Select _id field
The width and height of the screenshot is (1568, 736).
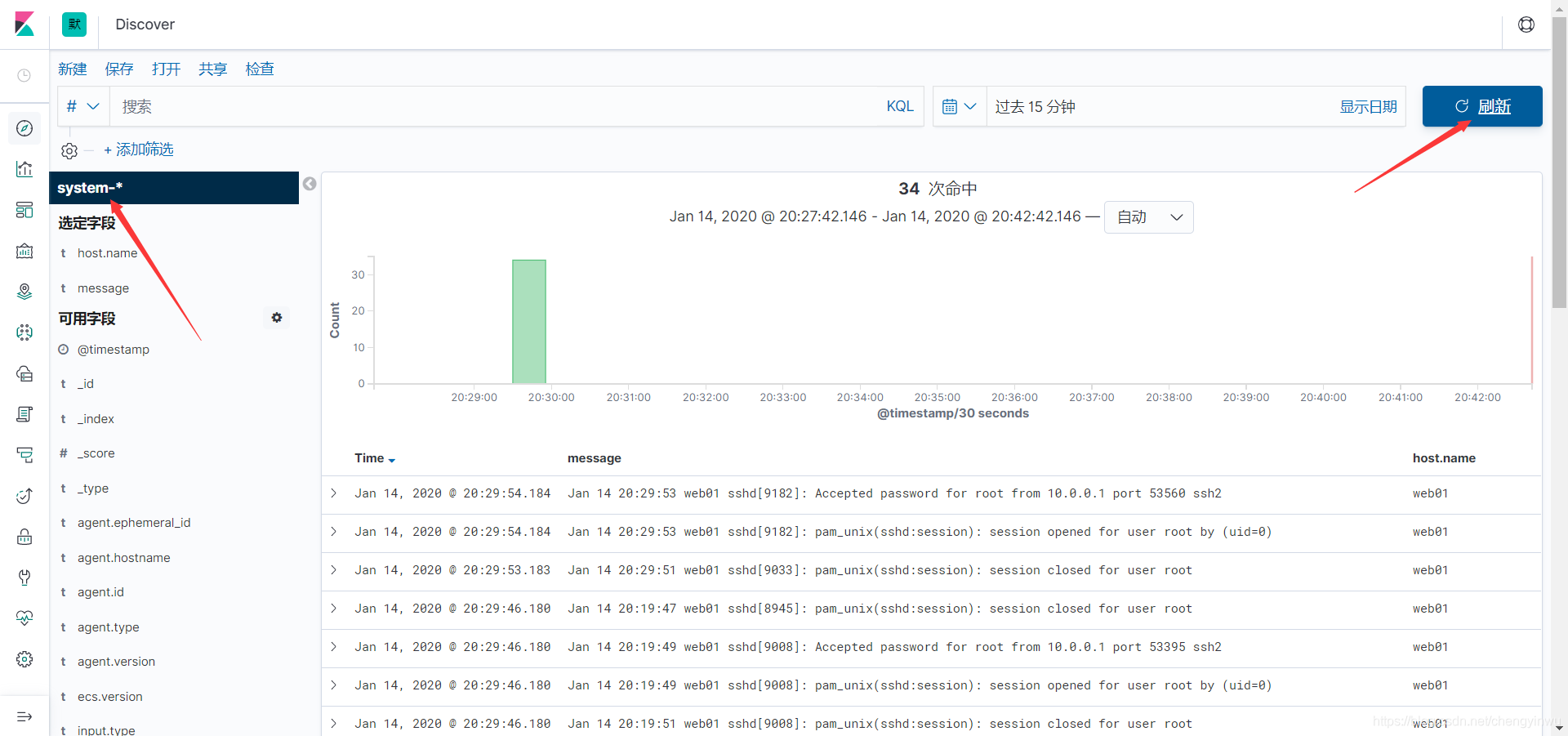point(85,384)
